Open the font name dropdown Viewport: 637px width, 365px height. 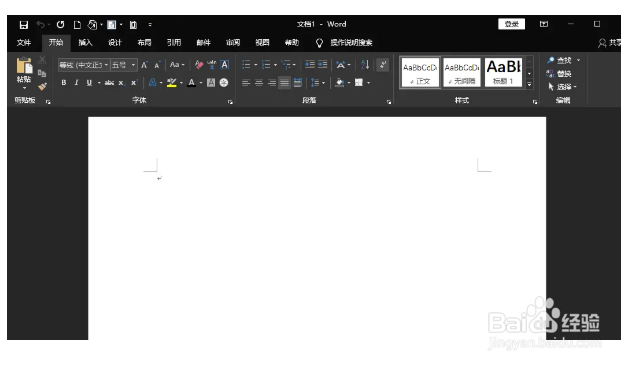coord(106,65)
